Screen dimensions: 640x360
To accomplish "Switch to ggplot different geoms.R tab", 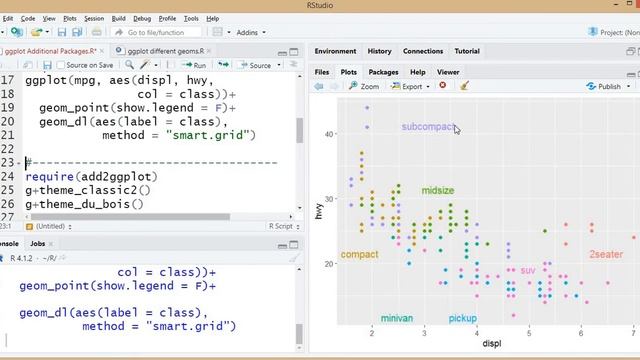I will tap(165, 51).
